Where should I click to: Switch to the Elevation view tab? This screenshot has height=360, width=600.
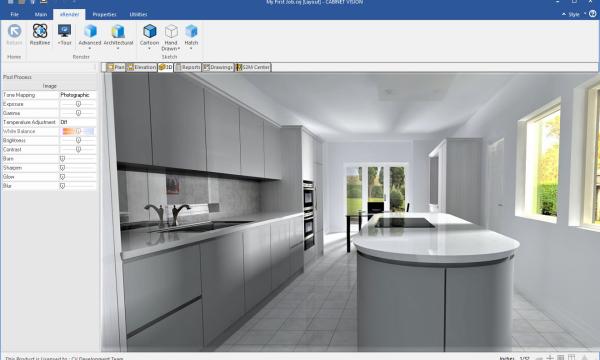[x=142, y=67]
